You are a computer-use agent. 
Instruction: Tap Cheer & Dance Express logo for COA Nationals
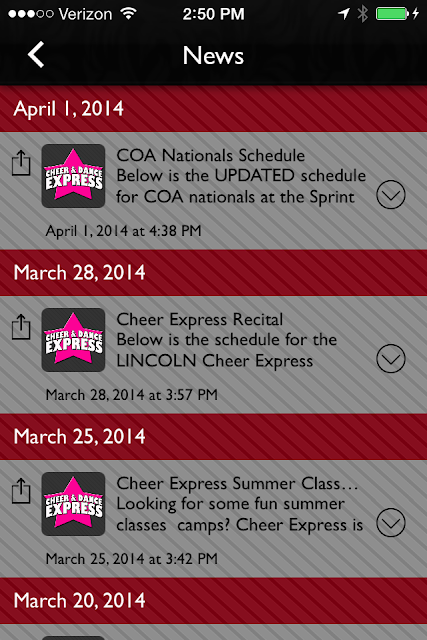coord(73,176)
